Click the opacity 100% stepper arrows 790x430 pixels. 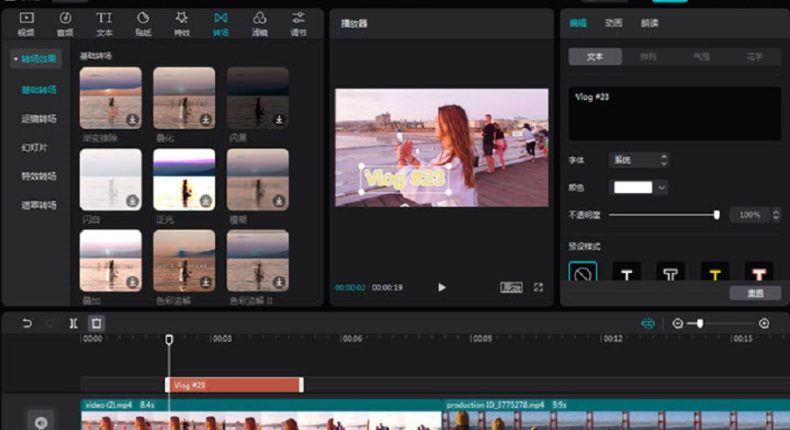point(776,215)
